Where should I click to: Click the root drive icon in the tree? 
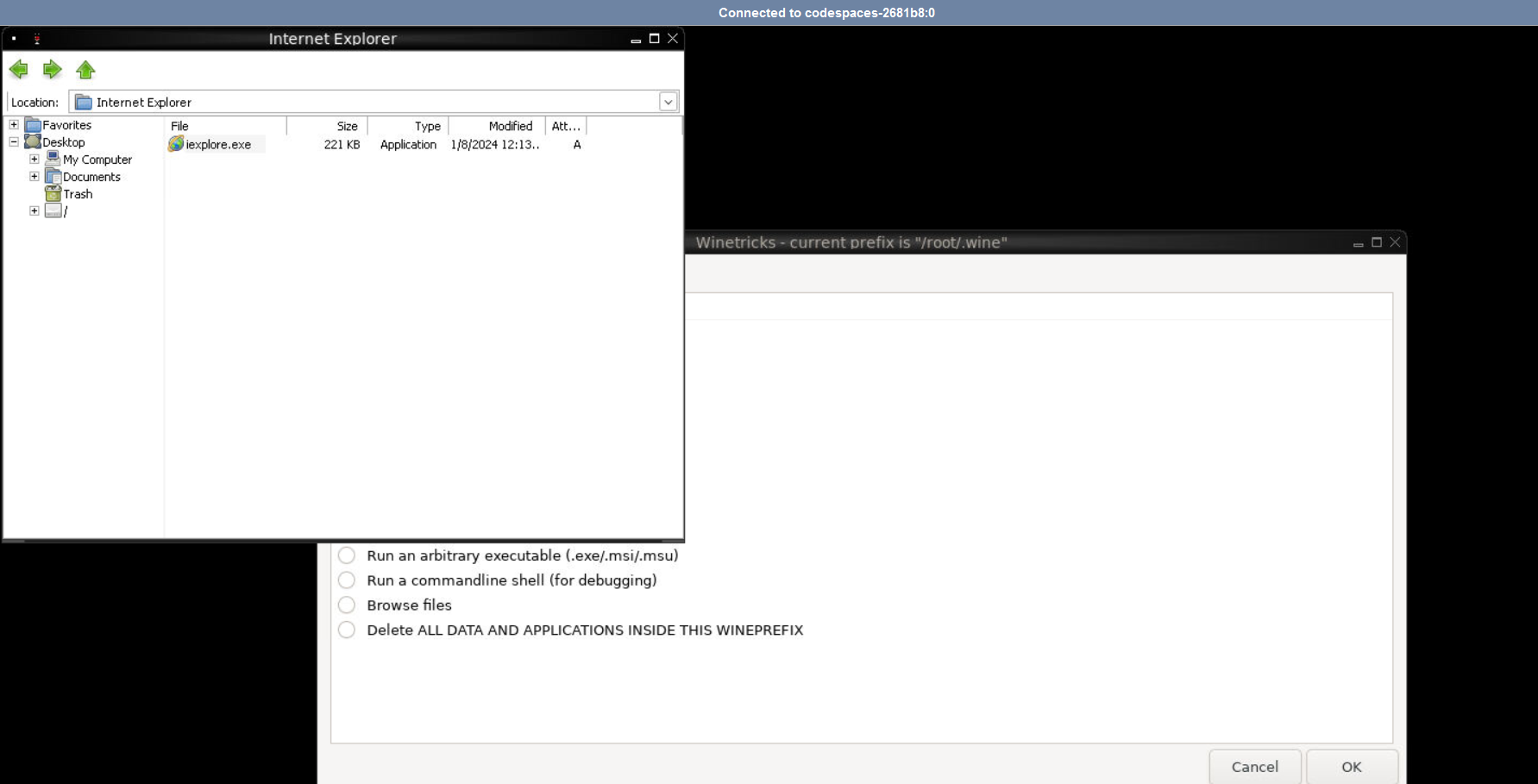coord(53,211)
